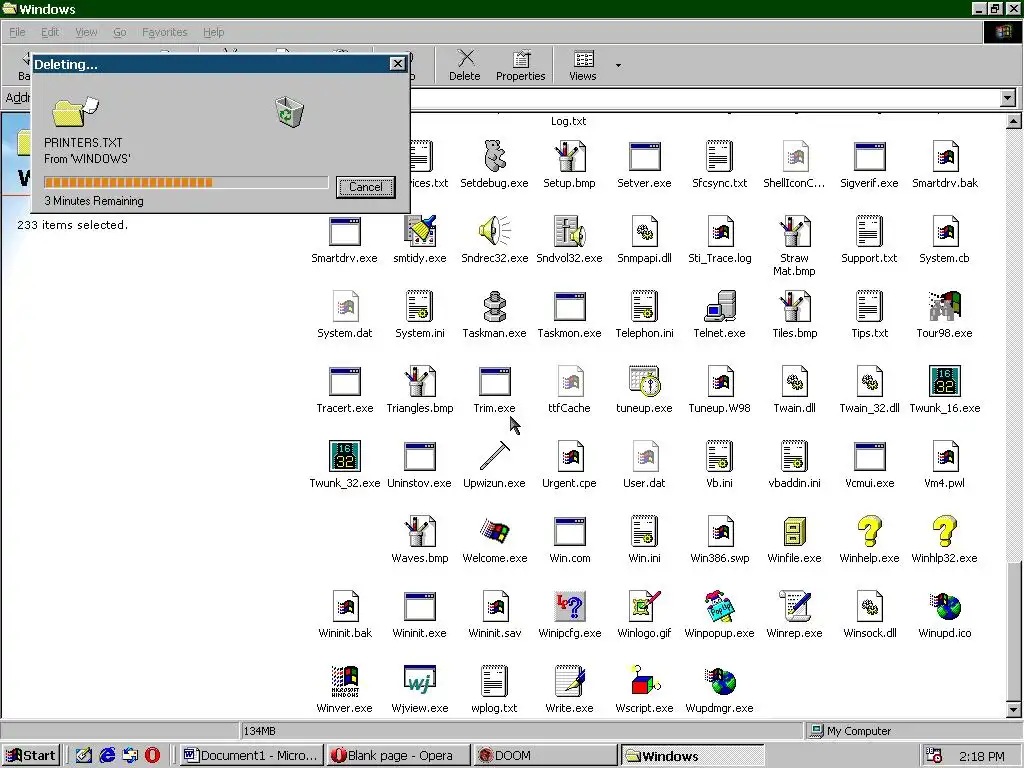
Task: Open the Start menu
Action: click(x=31, y=756)
